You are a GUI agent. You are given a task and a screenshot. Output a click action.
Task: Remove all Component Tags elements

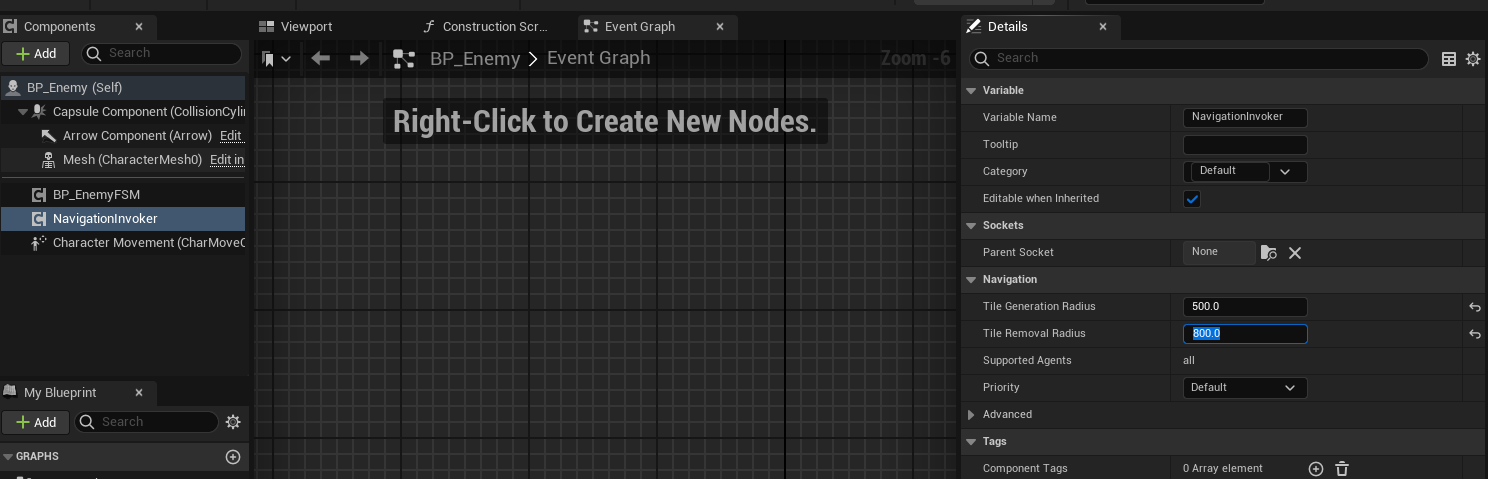[x=1343, y=468]
